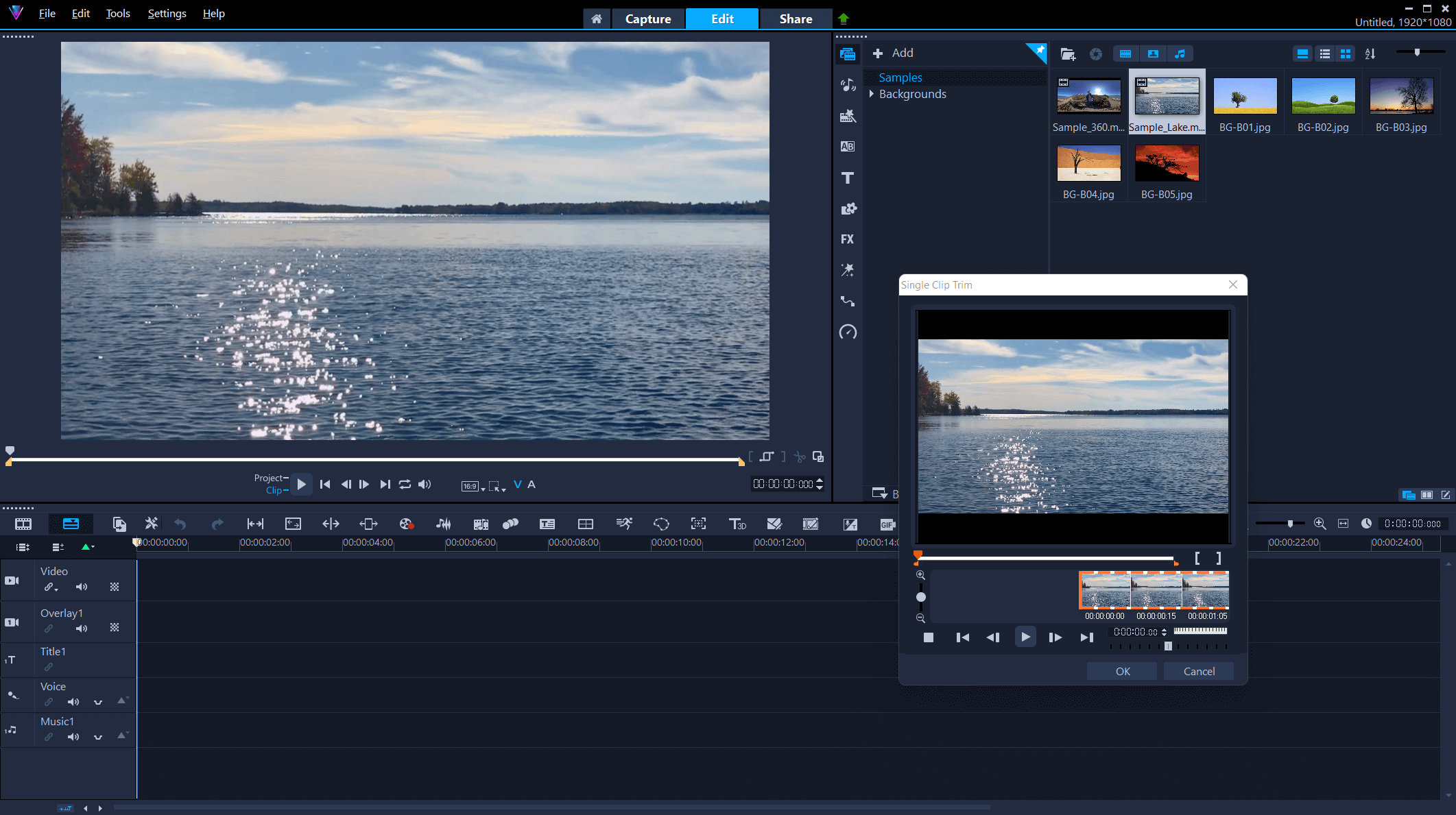The height and width of the screenshot is (815, 1456).
Task: Open the Settings menu
Action: [166, 13]
